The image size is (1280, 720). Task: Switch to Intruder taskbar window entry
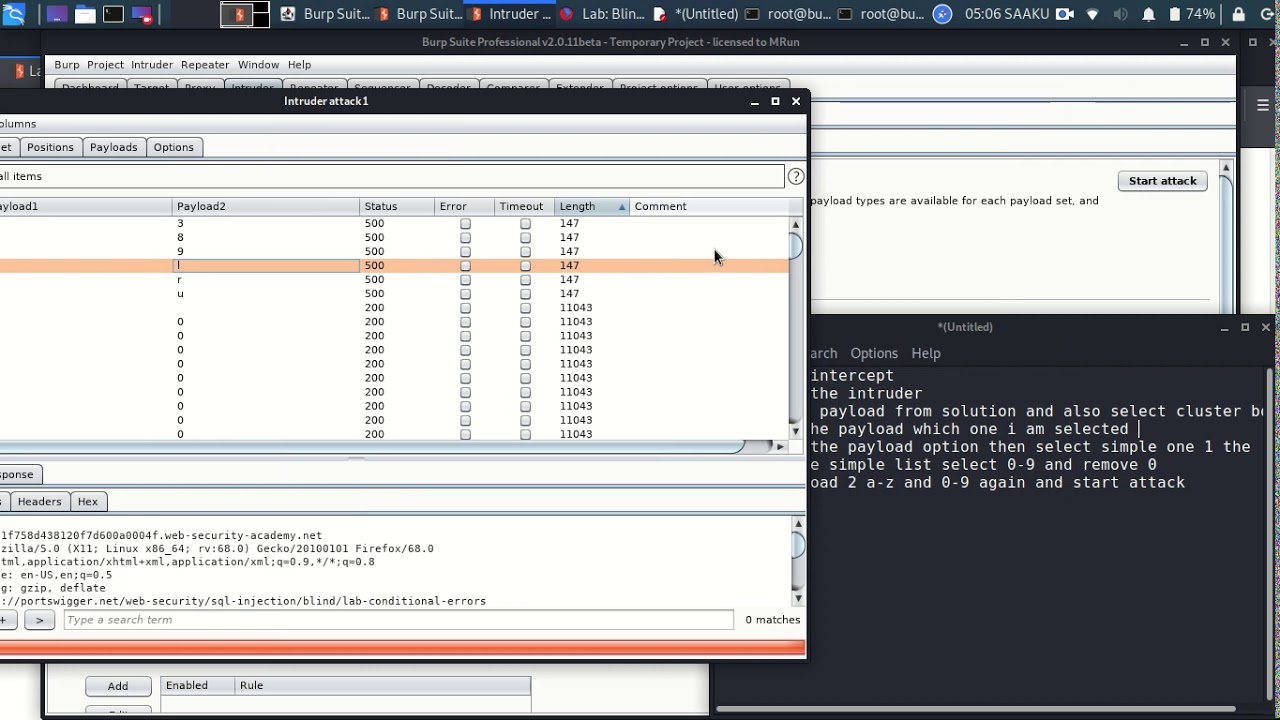click(x=510, y=14)
